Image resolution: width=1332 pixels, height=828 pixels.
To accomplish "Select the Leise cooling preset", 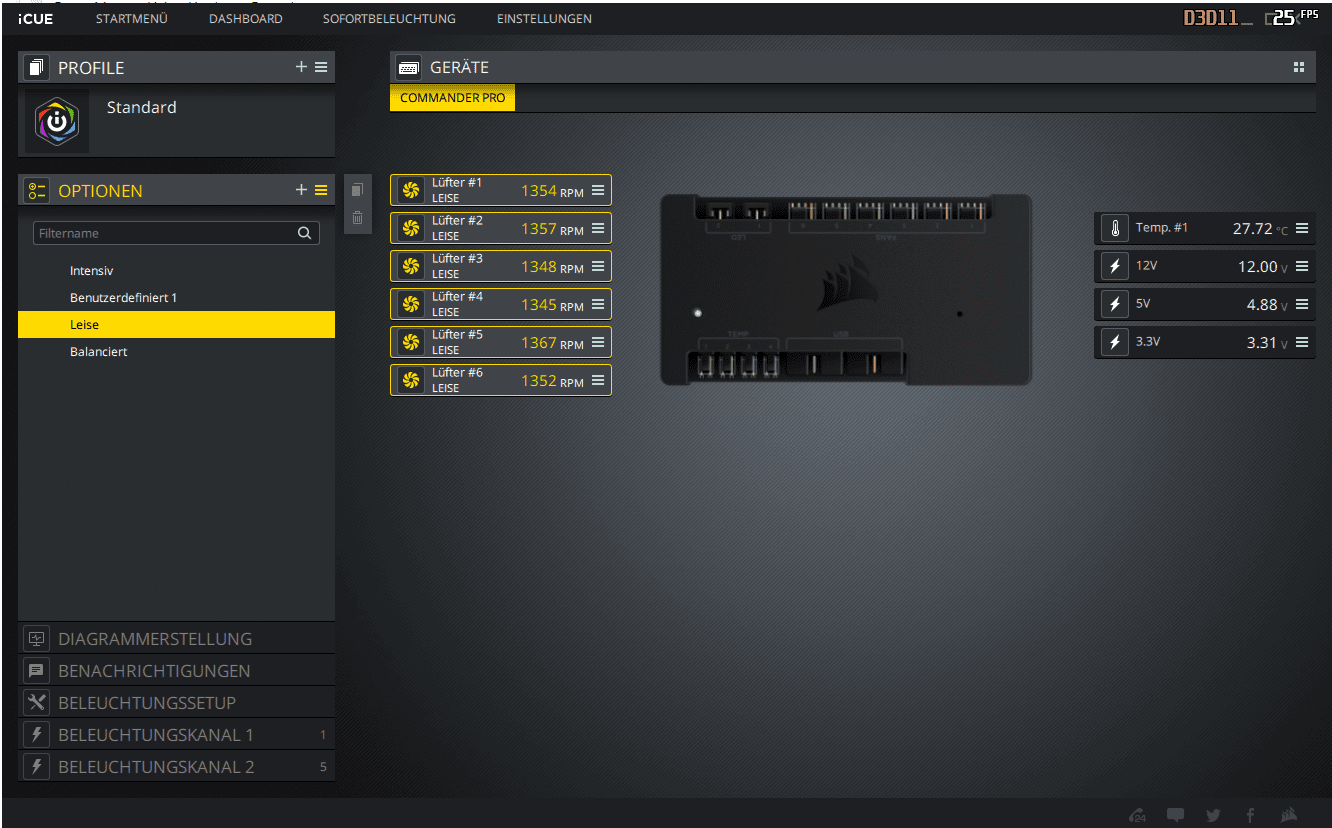I will [x=176, y=325].
